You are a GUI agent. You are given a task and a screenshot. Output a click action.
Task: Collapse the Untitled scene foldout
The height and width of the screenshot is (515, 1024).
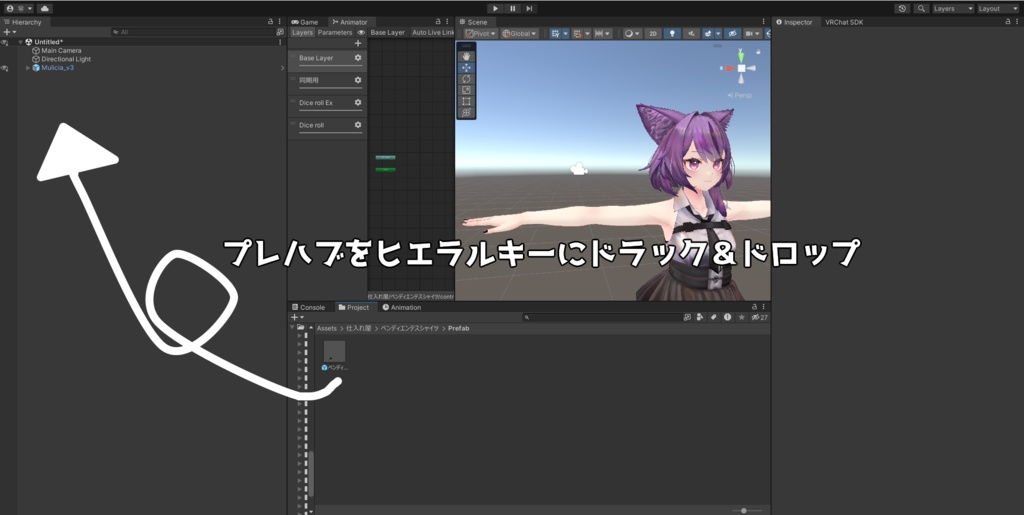click(x=20, y=42)
